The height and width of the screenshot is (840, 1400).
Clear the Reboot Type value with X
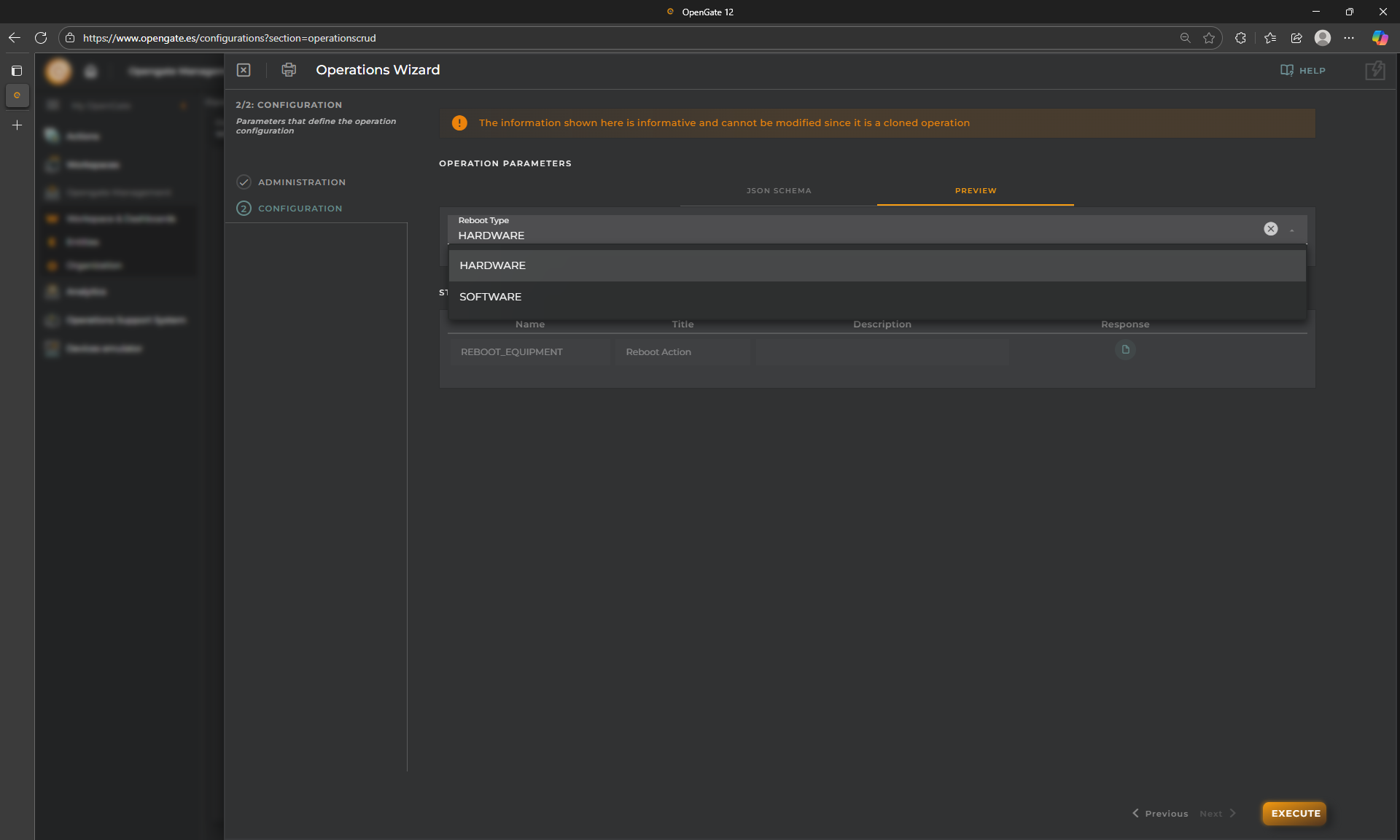click(x=1270, y=229)
